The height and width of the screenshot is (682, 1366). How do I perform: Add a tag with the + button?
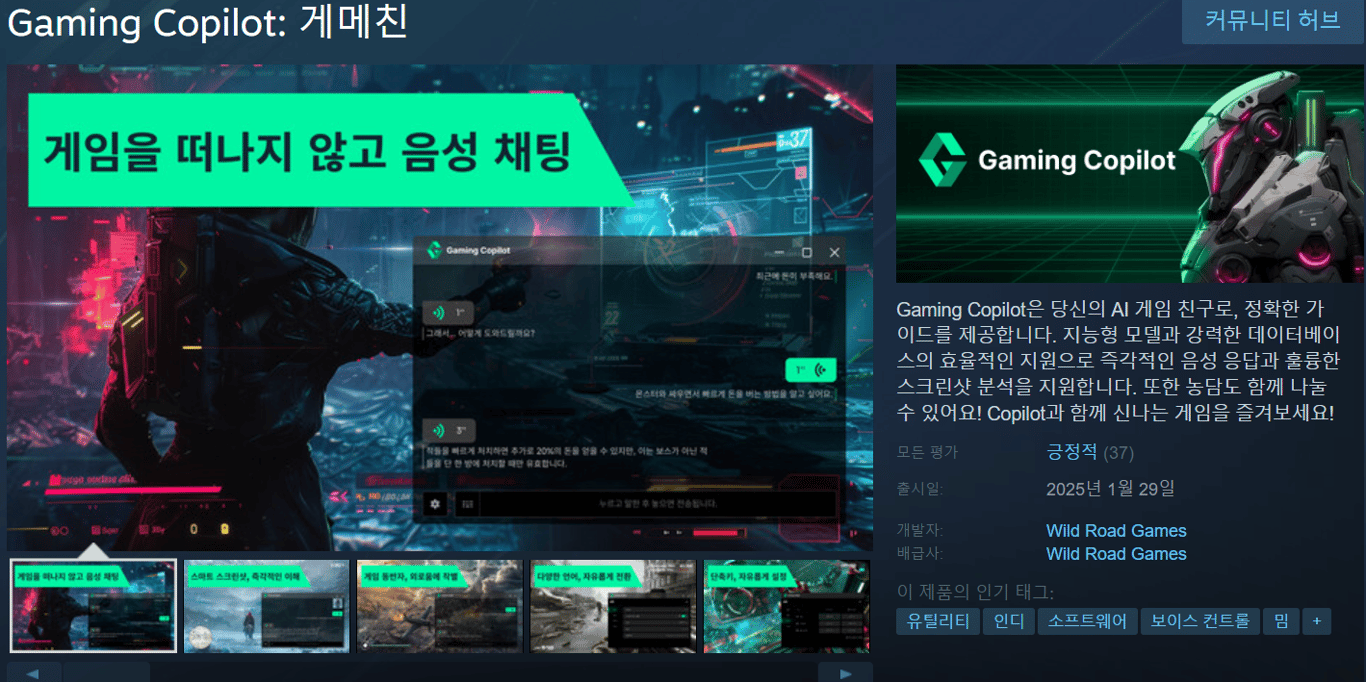pos(1316,621)
